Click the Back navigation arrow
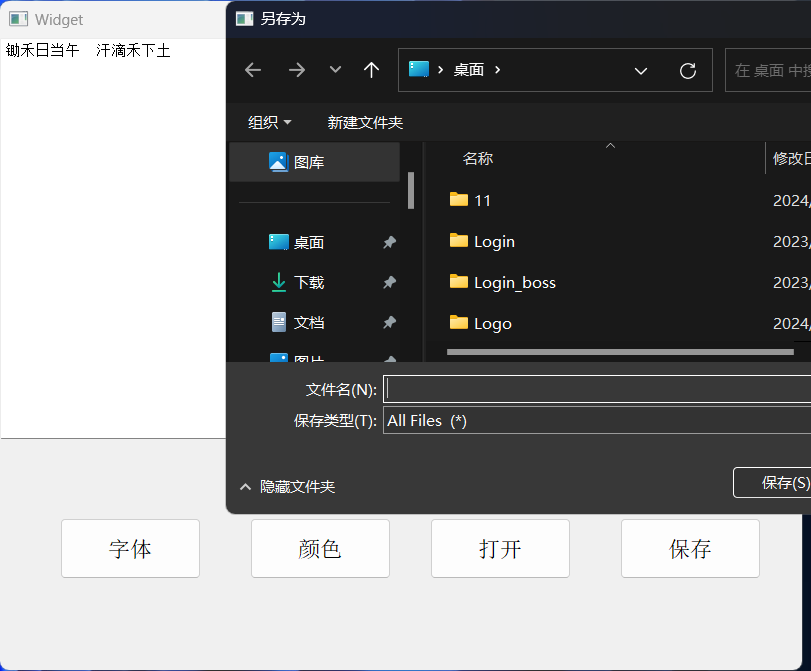Image resolution: width=811 pixels, height=671 pixels. click(253, 70)
